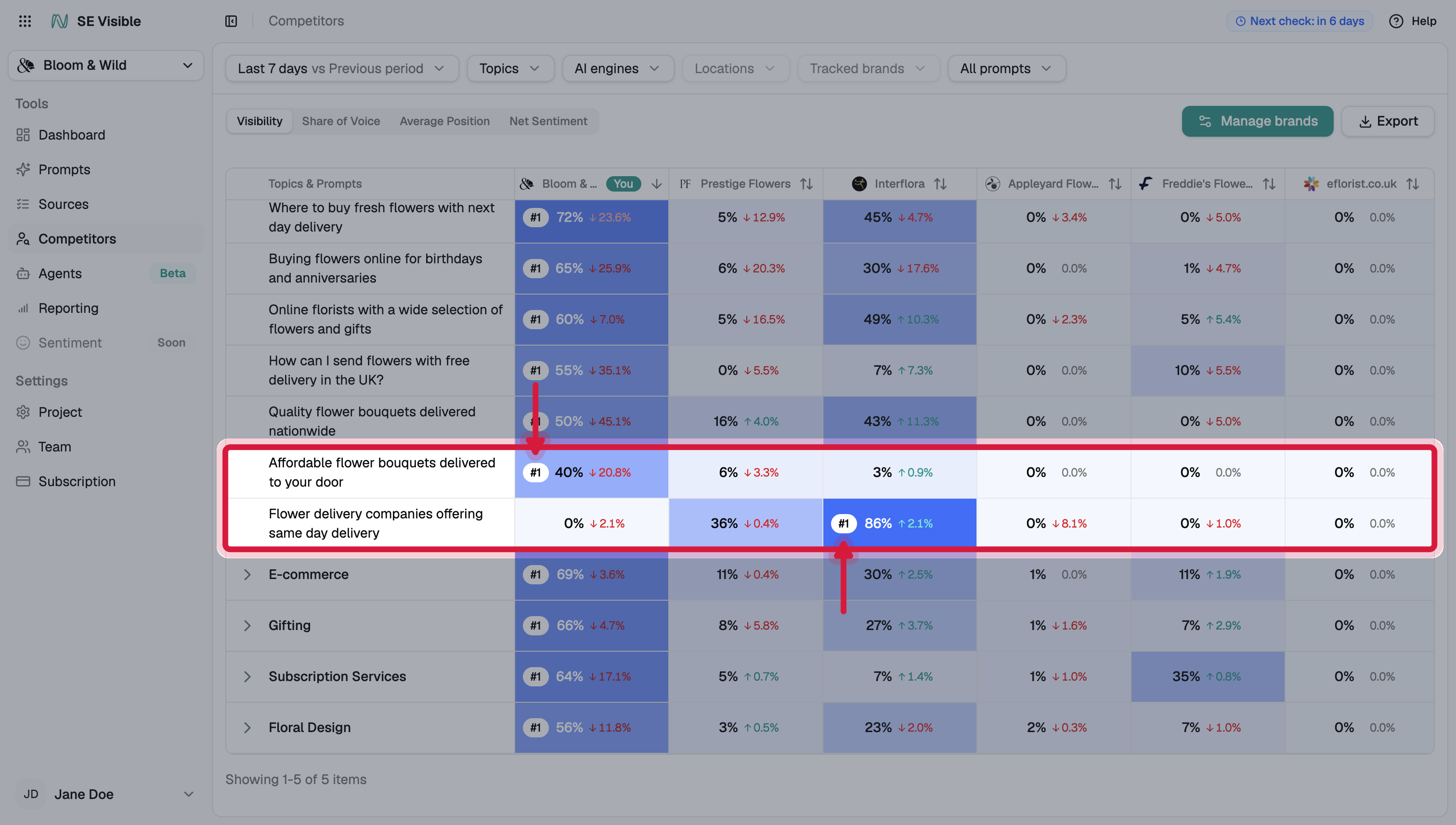Click the Freddie's Flowers brand logo
This screenshot has height=825, width=1456.
[1146, 183]
